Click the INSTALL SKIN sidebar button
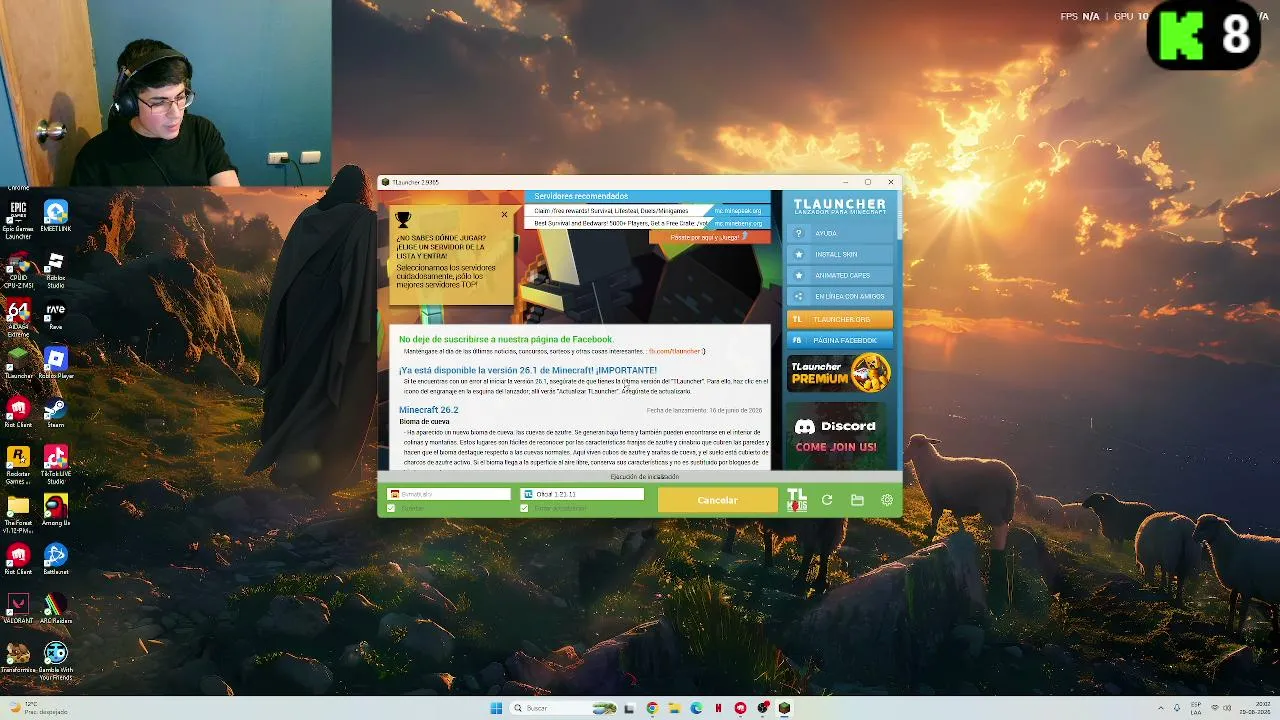1280x720 pixels. click(840, 254)
